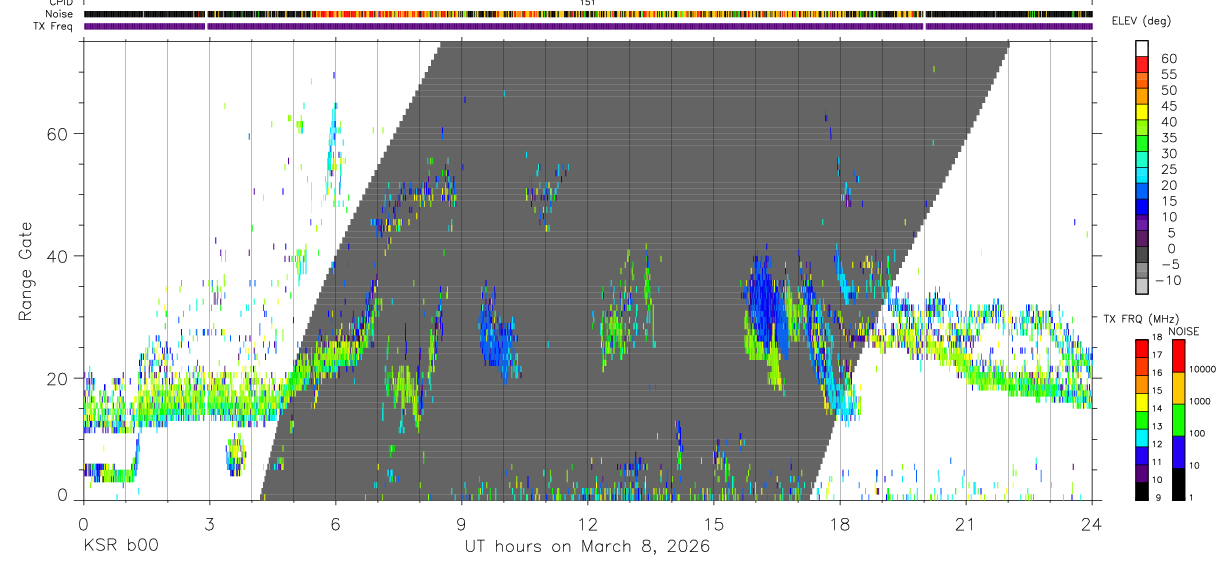Pick light gray ELEV segment below -10
This screenshot has width=1228, height=567.
[x=1142, y=284]
